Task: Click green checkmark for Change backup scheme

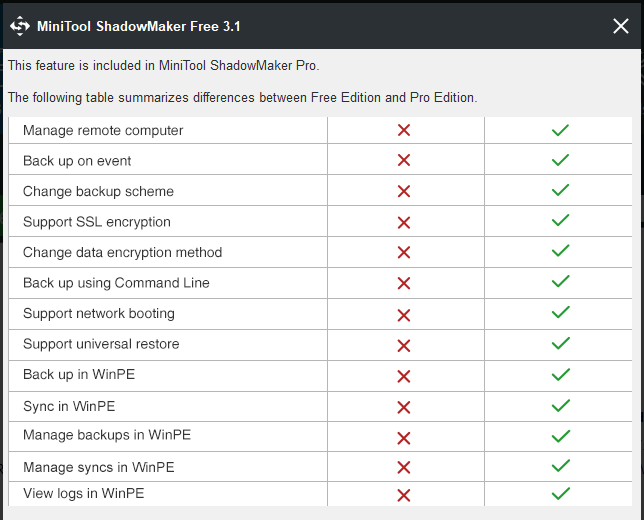Action: click(x=560, y=190)
